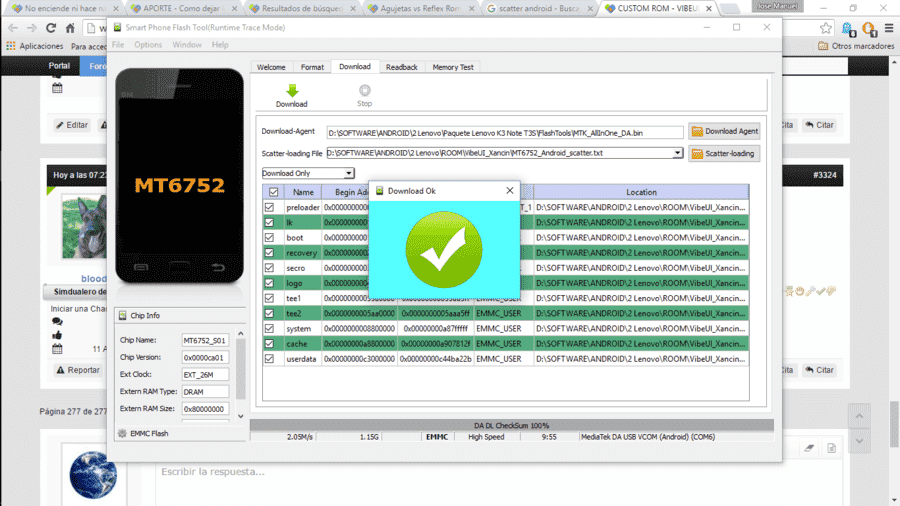
Task: Click the bookmark star icon in Chrome
Action: (825, 28)
